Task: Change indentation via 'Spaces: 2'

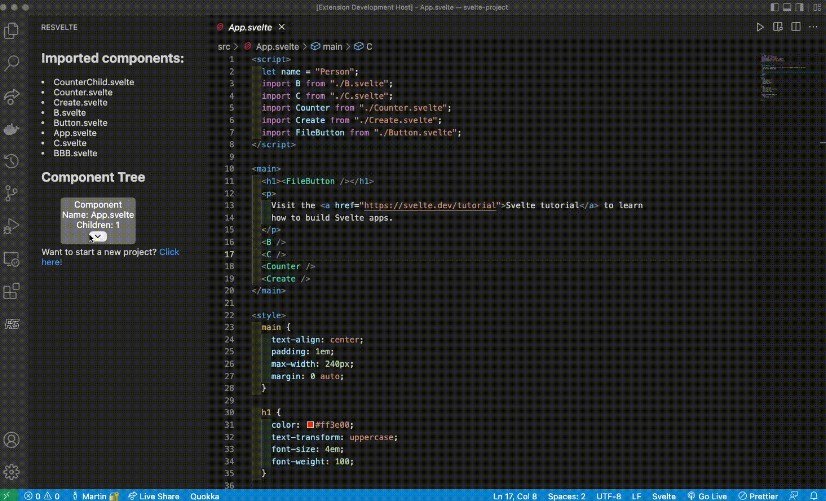Action: [566, 496]
